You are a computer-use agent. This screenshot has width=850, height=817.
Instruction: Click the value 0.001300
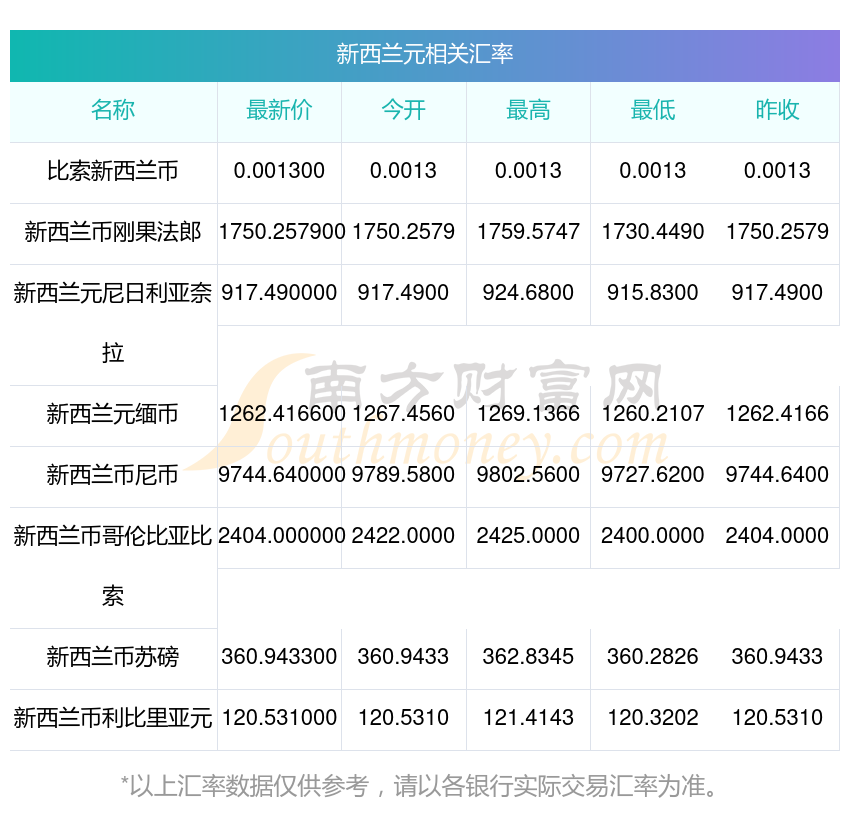tap(279, 171)
